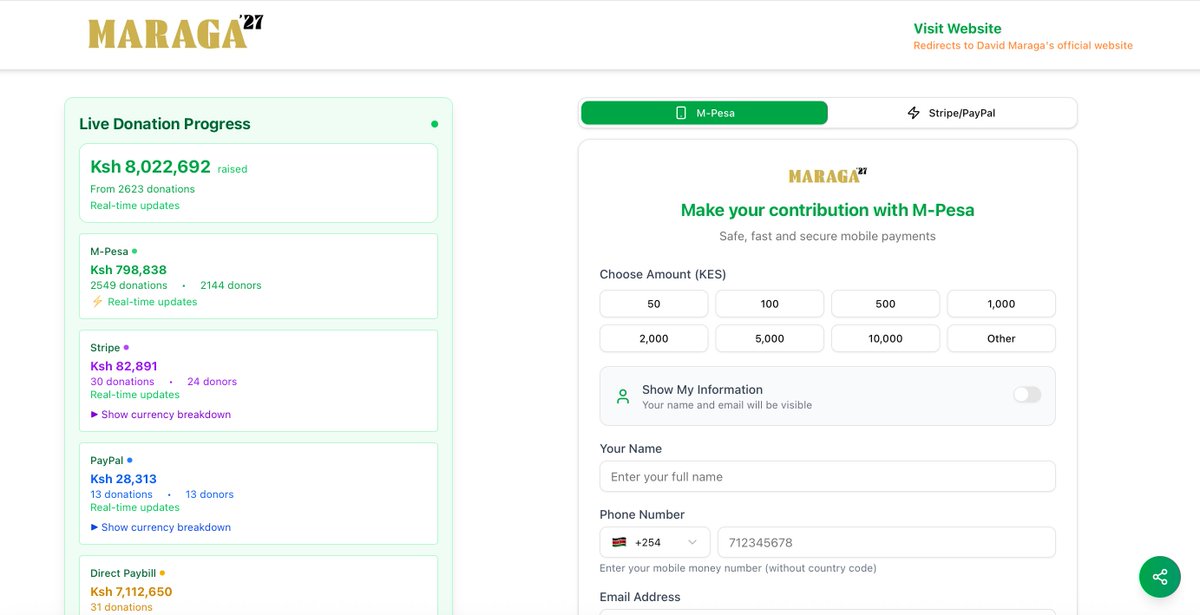This screenshot has height=615, width=1200.
Task: Select the 50 KES amount
Action: click(x=654, y=304)
